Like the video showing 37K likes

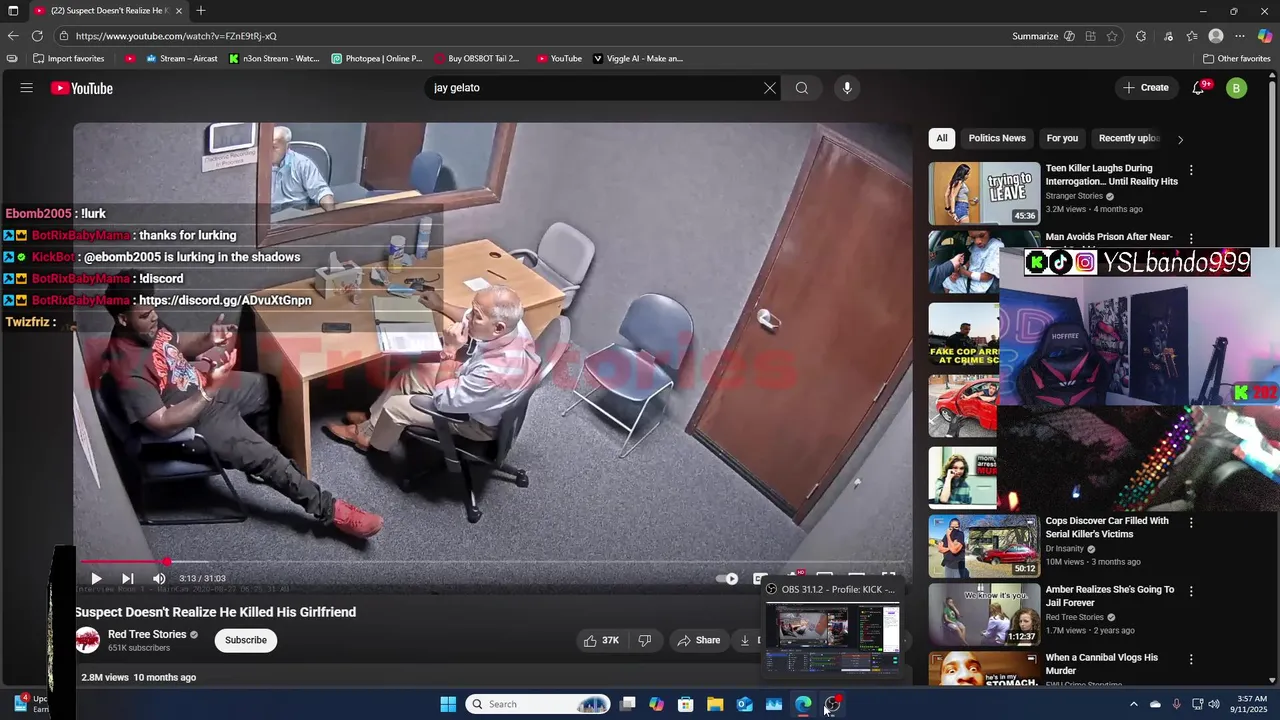[602, 640]
